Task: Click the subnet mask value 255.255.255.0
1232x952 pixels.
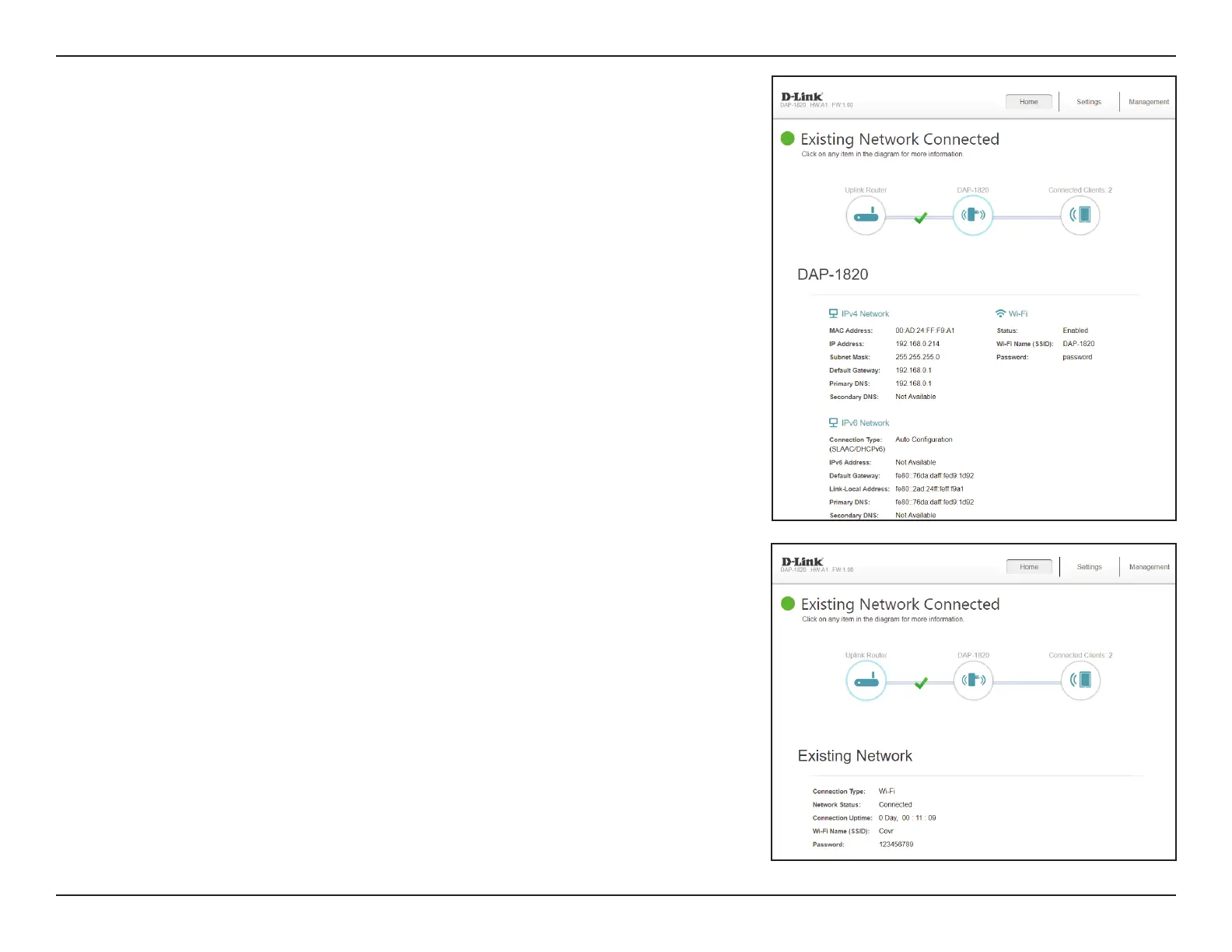Action: coord(918,357)
